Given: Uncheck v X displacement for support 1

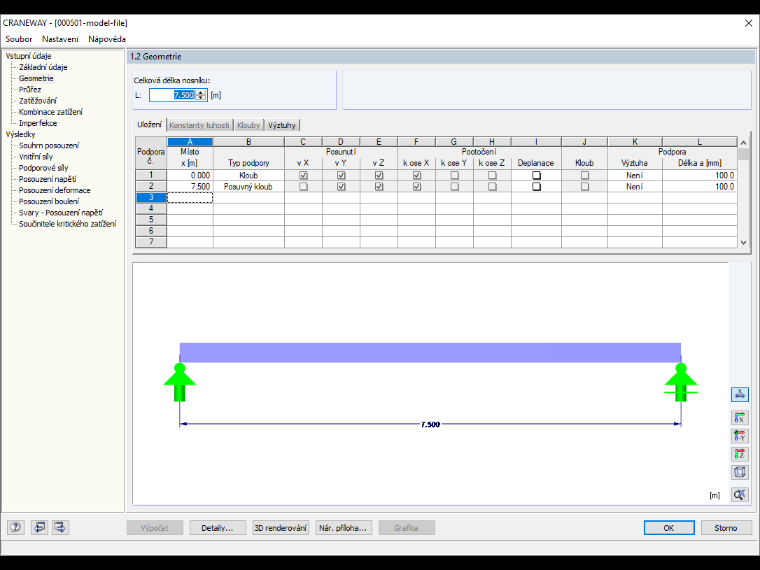Looking at the screenshot, I should click(303, 175).
